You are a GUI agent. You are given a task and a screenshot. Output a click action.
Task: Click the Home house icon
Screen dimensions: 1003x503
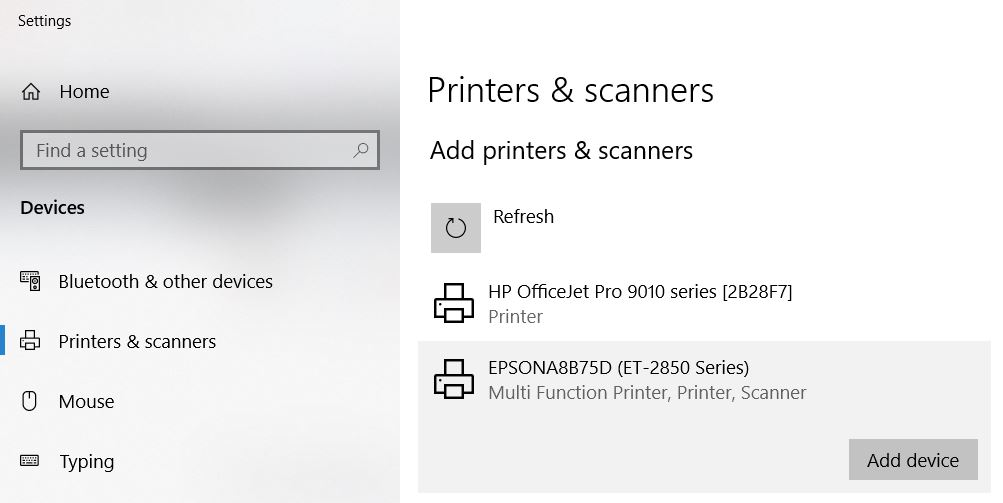point(31,92)
